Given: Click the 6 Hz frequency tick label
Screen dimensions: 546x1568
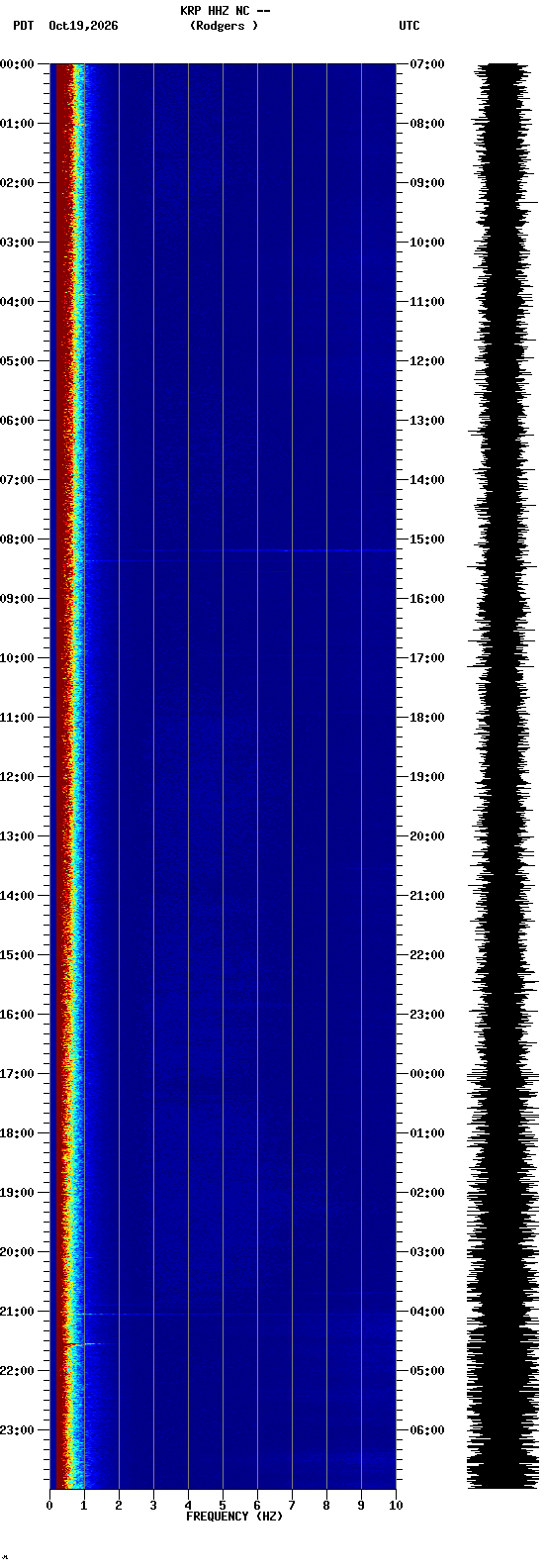Looking at the screenshot, I should coord(257,1506).
